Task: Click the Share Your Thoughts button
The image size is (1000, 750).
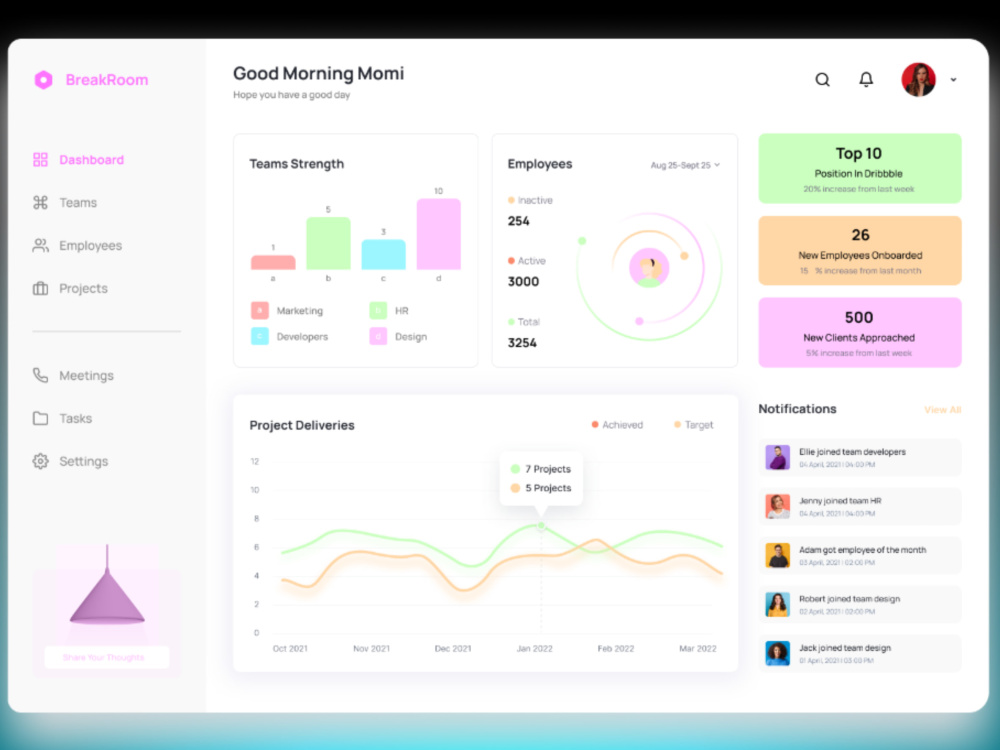Action: 107,657
